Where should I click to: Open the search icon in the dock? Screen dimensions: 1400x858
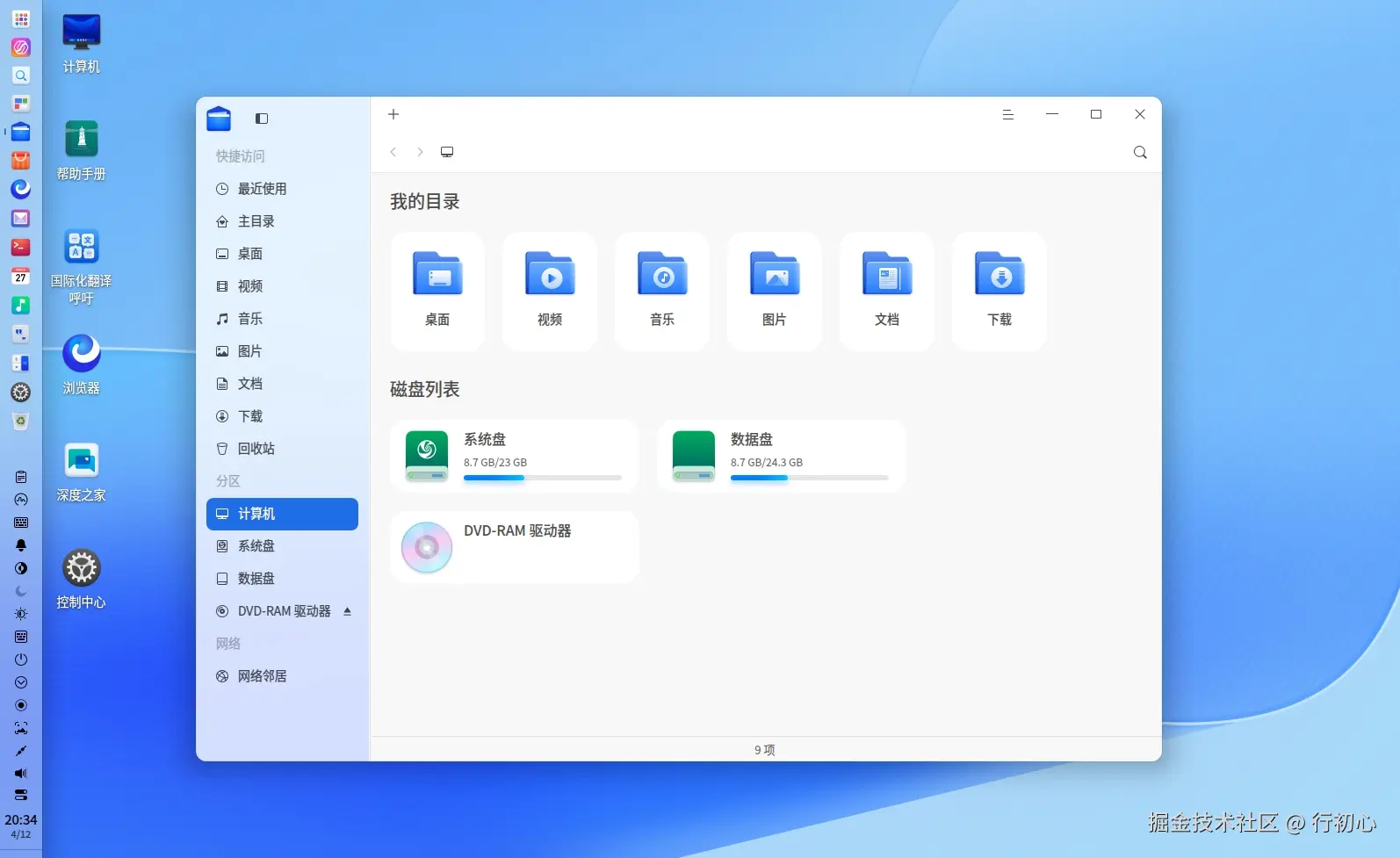click(x=21, y=76)
